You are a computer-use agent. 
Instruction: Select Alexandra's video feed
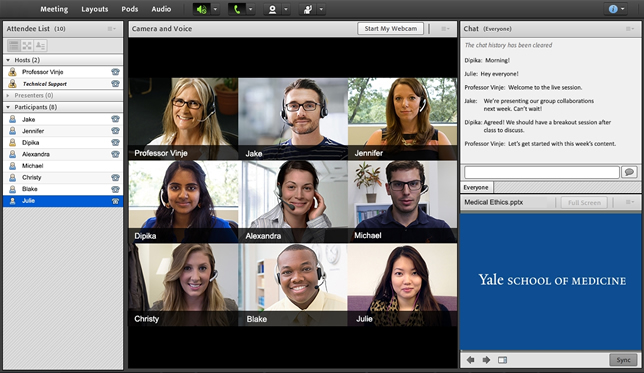293,201
